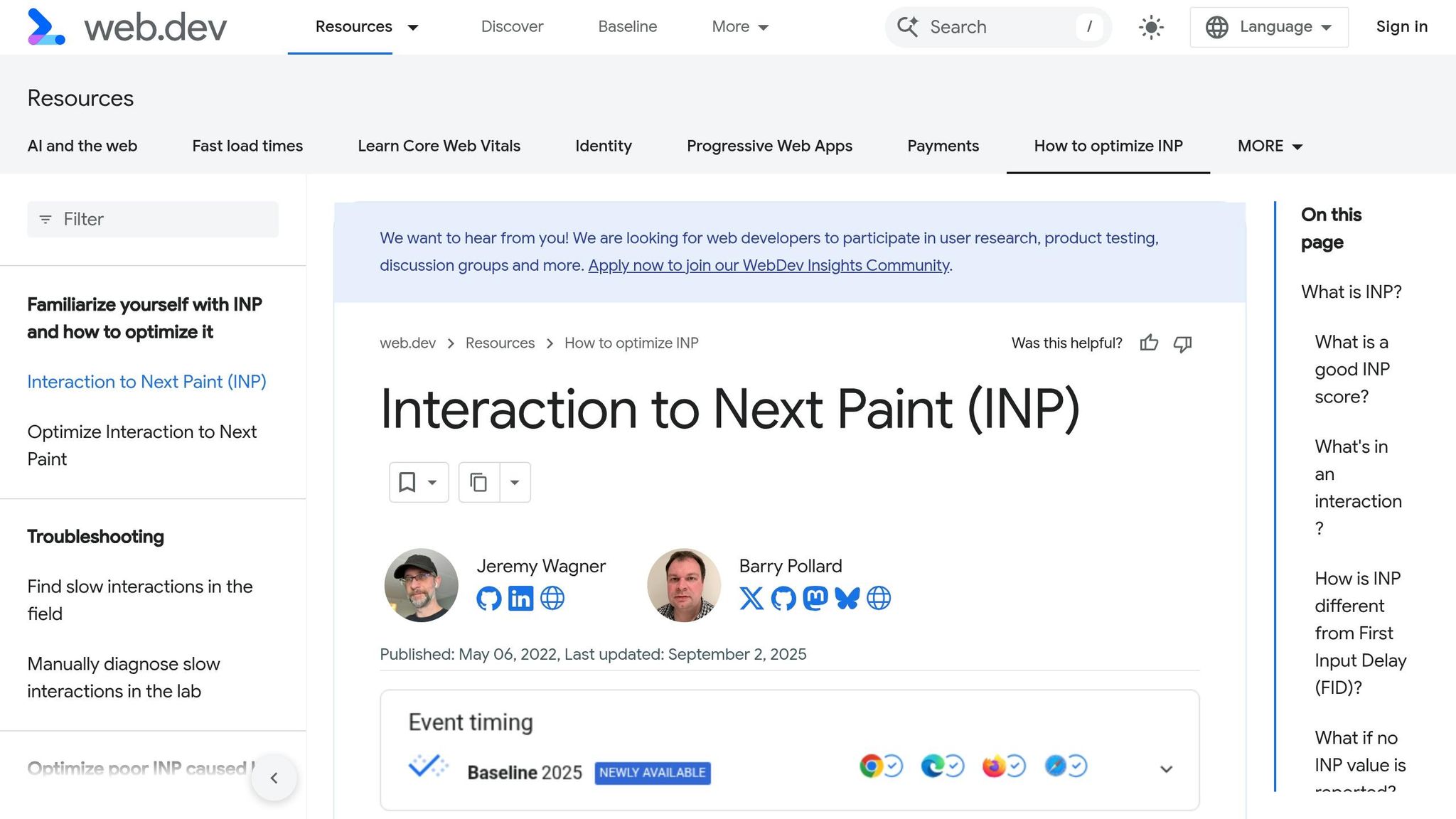
Task: Jump to What is INP? section
Action: click(1351, 292)
